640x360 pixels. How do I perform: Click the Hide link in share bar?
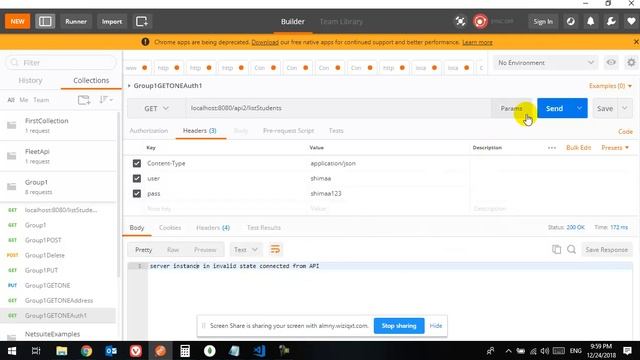(436, 326)
